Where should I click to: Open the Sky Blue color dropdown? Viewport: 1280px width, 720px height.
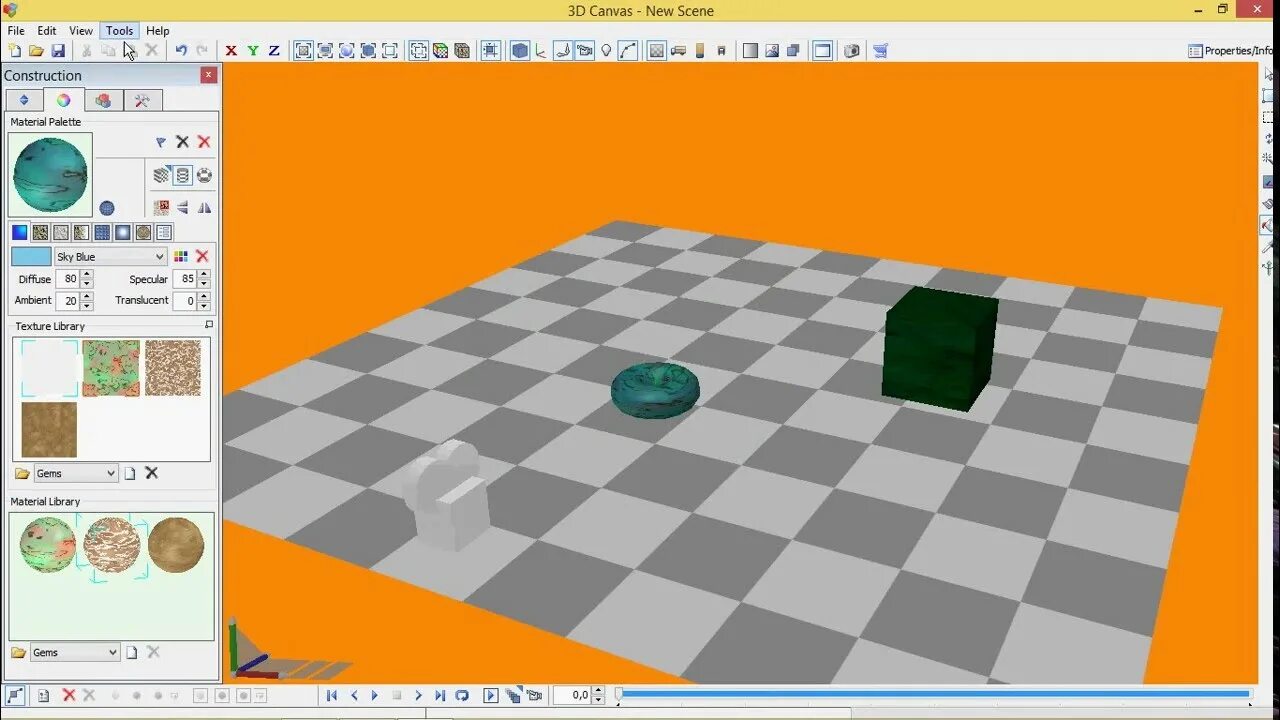(158, 257)
